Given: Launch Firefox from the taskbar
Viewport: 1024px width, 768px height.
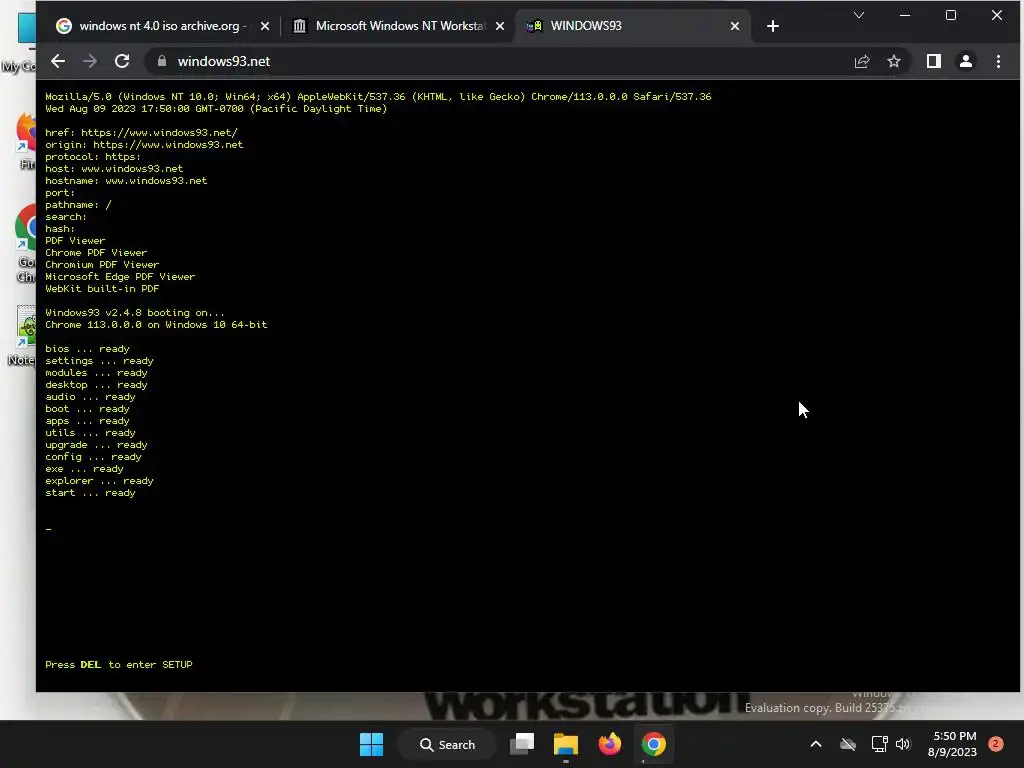Looking at the screenshot, I should 609,744.
